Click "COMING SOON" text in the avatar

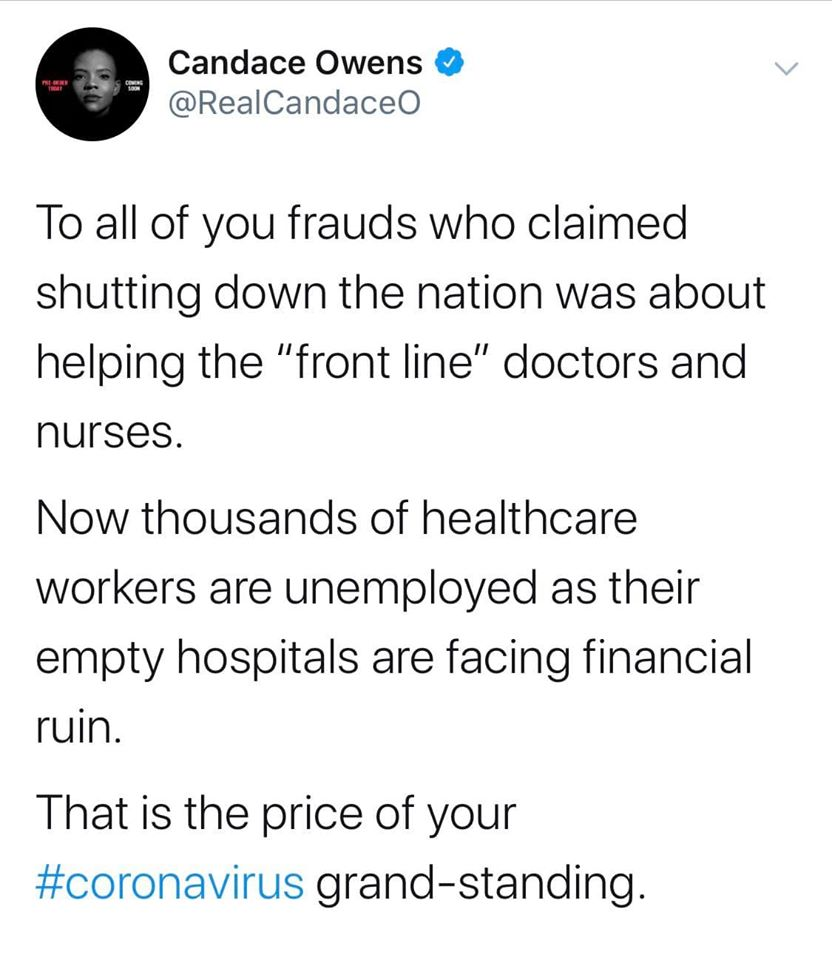coord(136,86)
